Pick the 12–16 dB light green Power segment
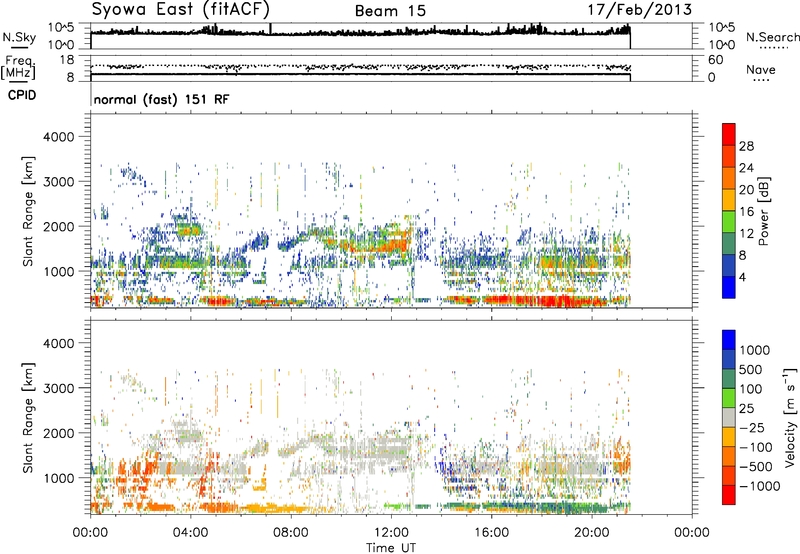Image resolution: width=800 pixels, height=554 pixels. tap(729, 222)
